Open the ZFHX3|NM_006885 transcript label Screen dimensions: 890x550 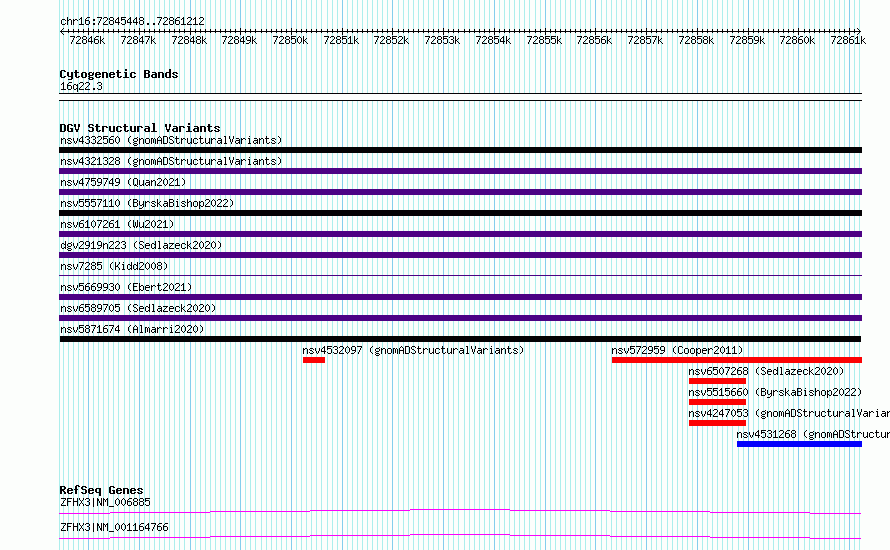click(x=106, y=502)
